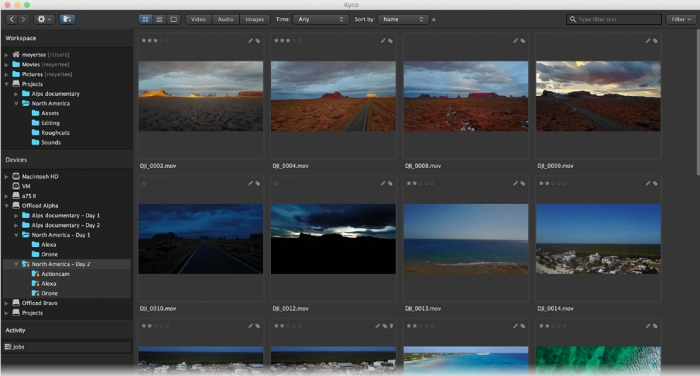
Task: Click tag icon on DJI_0004.mov card
Action: coord(390,41)
